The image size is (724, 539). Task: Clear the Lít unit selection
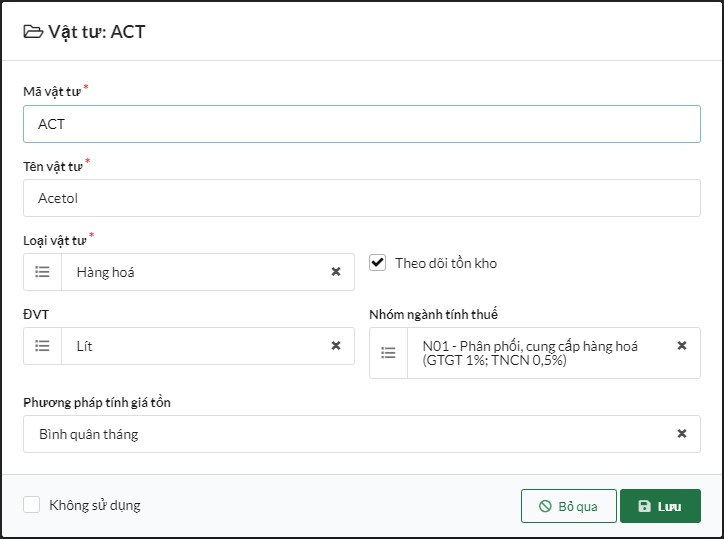[x=336, y=346]
